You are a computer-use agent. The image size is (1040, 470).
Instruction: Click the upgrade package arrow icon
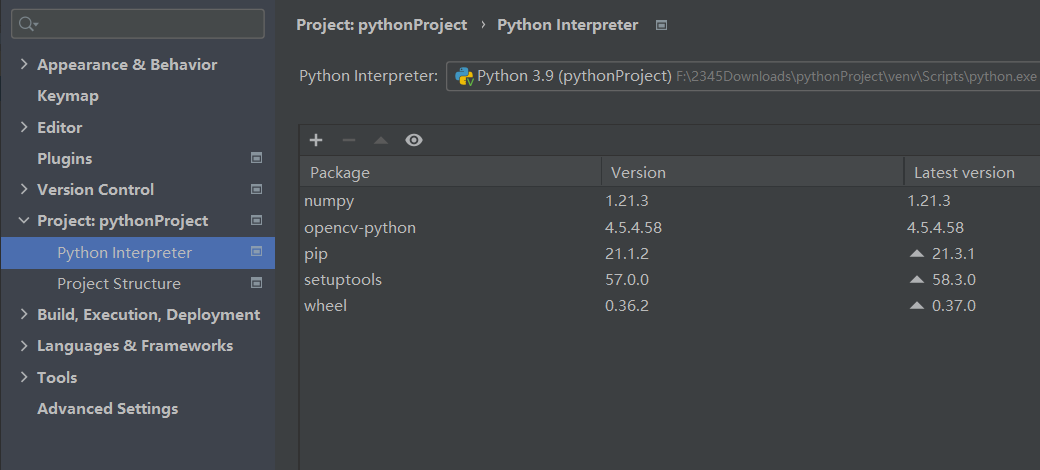[x=381, y=140]
